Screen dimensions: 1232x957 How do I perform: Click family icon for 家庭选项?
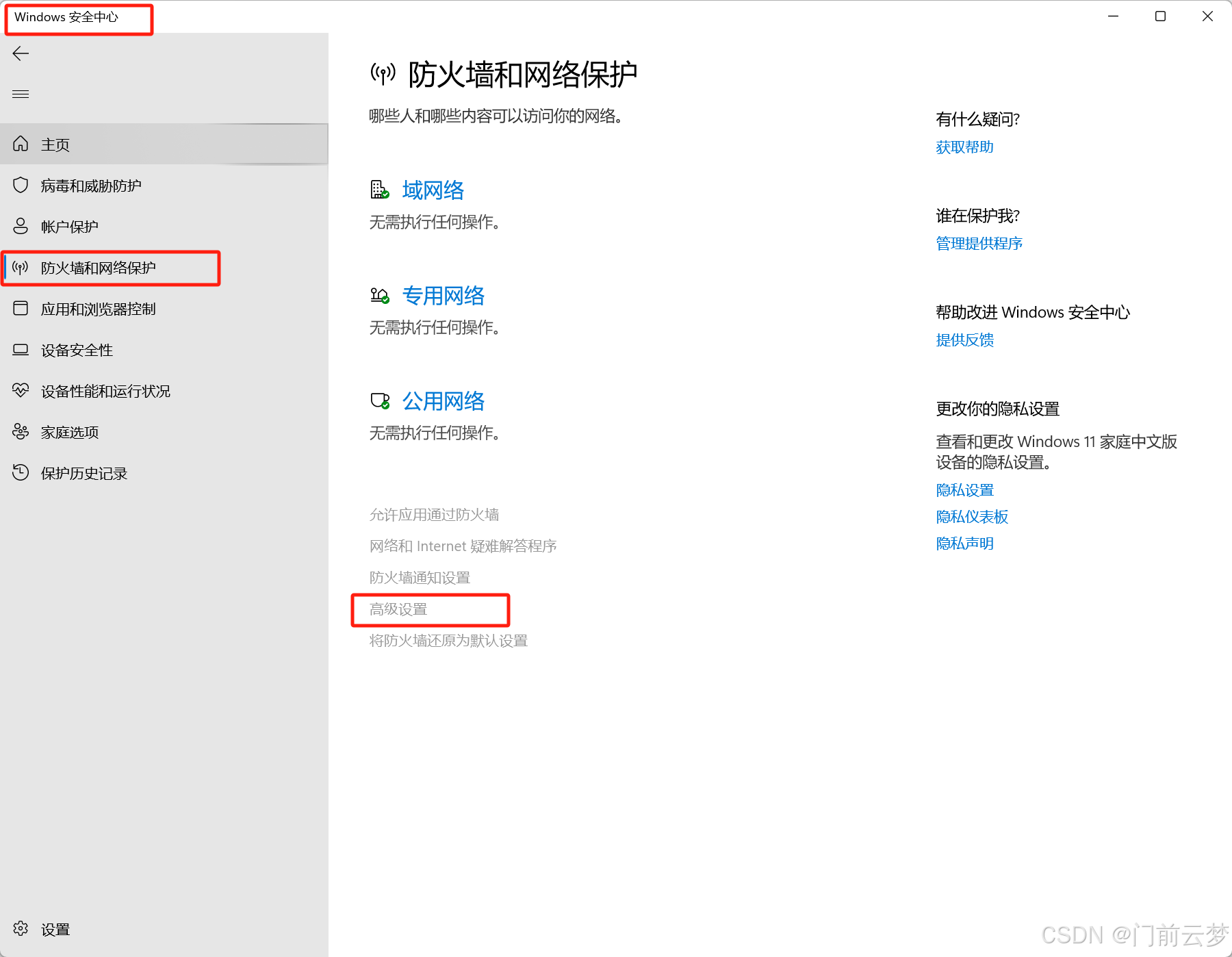pos(21,431)
